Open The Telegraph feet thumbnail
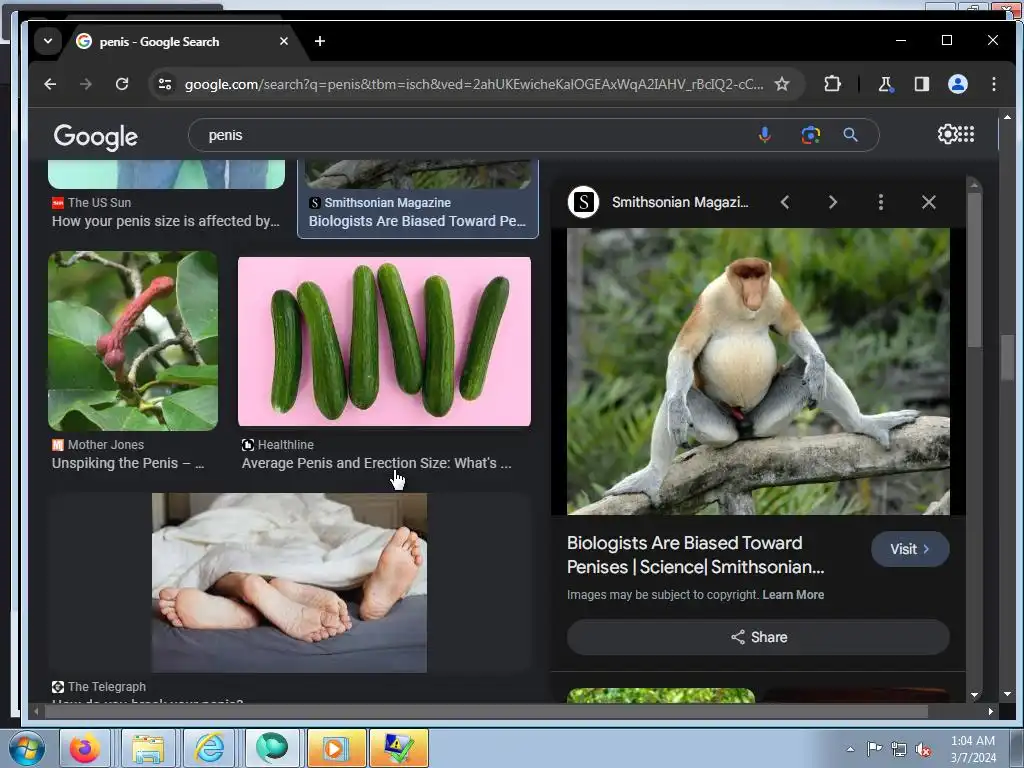The image size is (1024, 768). (289, 583)
